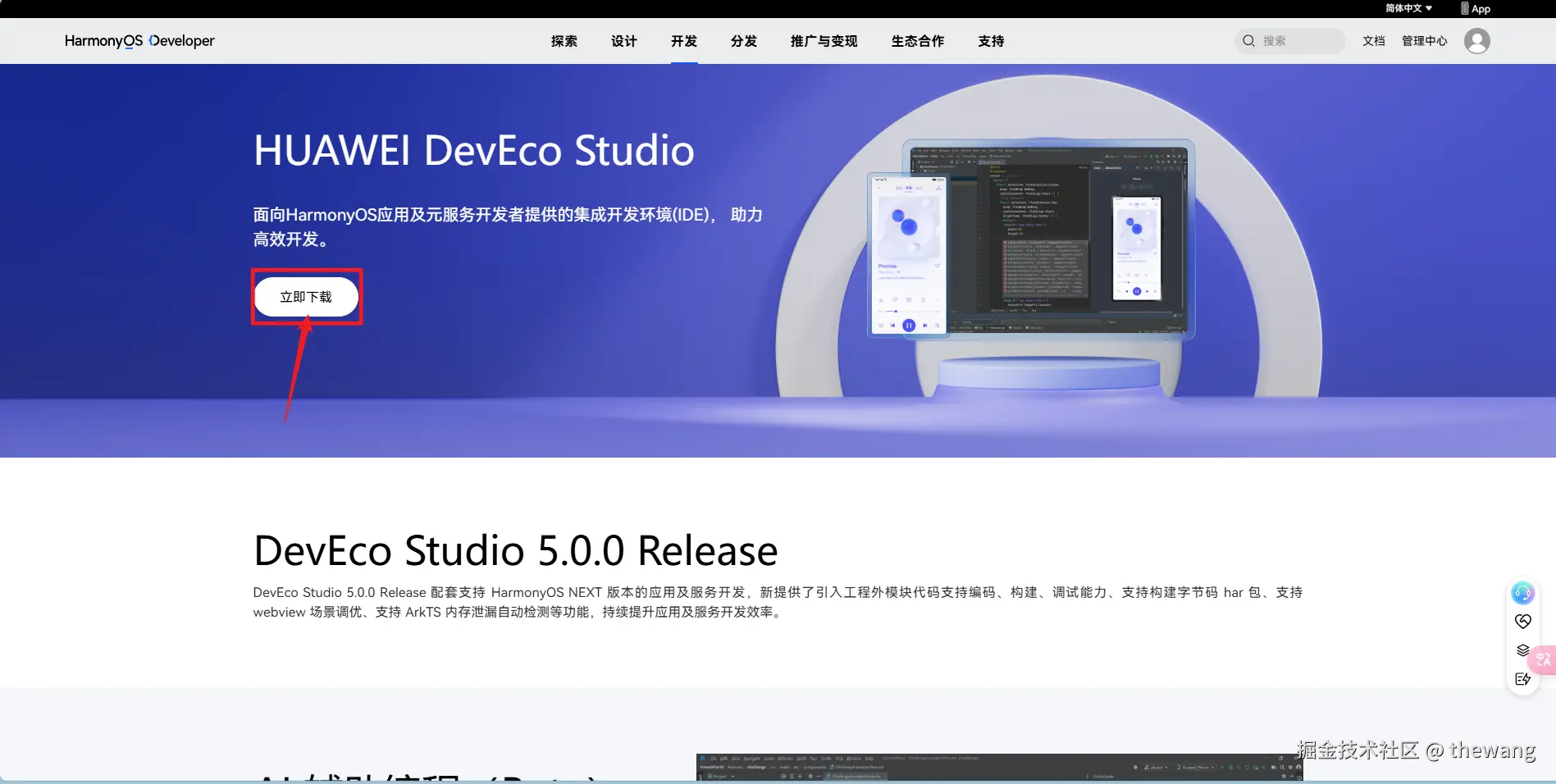The width and height of the screenshot is (1556, 784).
Task: Focus the 搜索 search input field
Action: click(1290, 41)
